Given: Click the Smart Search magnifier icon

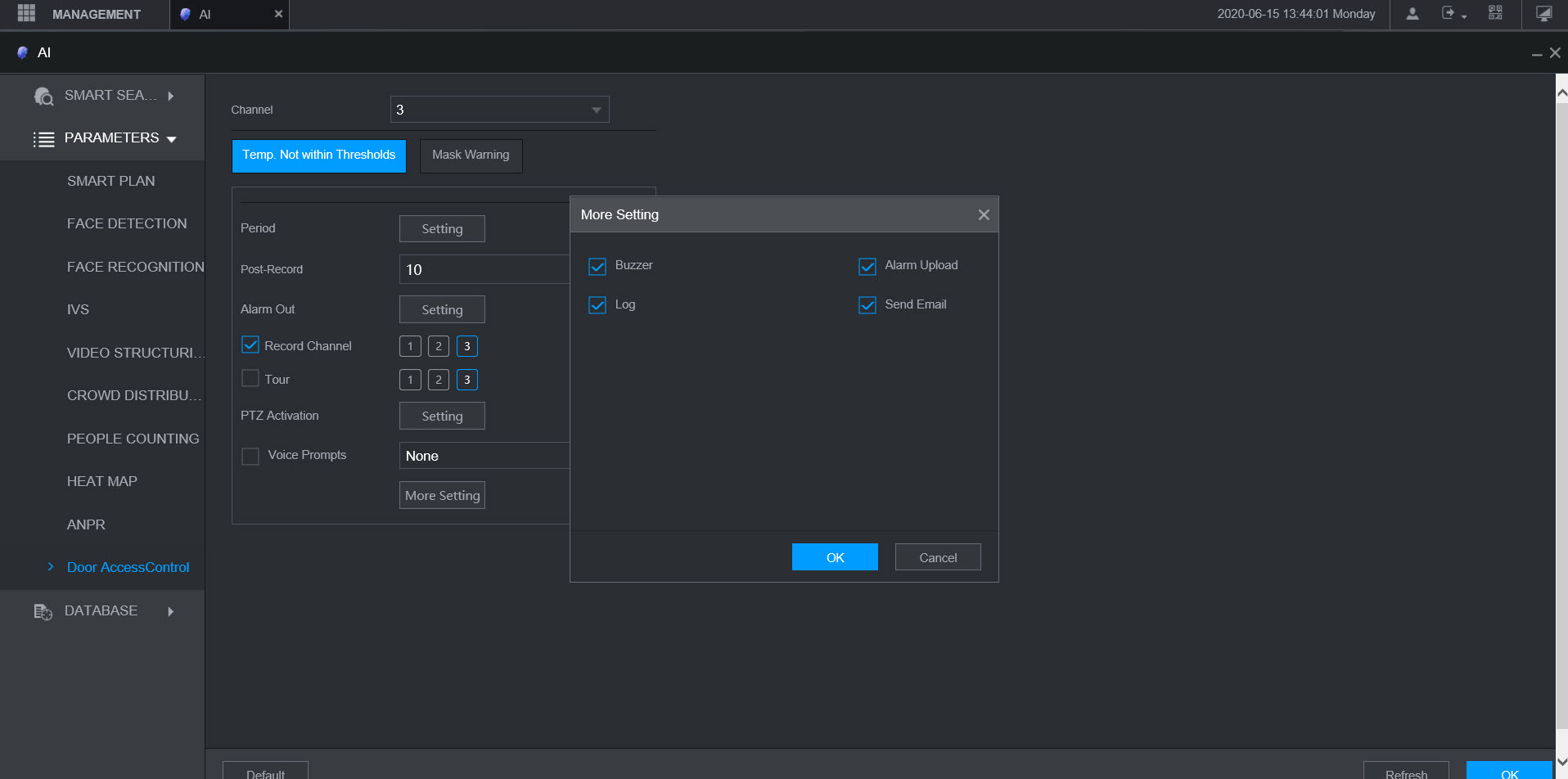Looking at the screenshot, I should [43, 96].
